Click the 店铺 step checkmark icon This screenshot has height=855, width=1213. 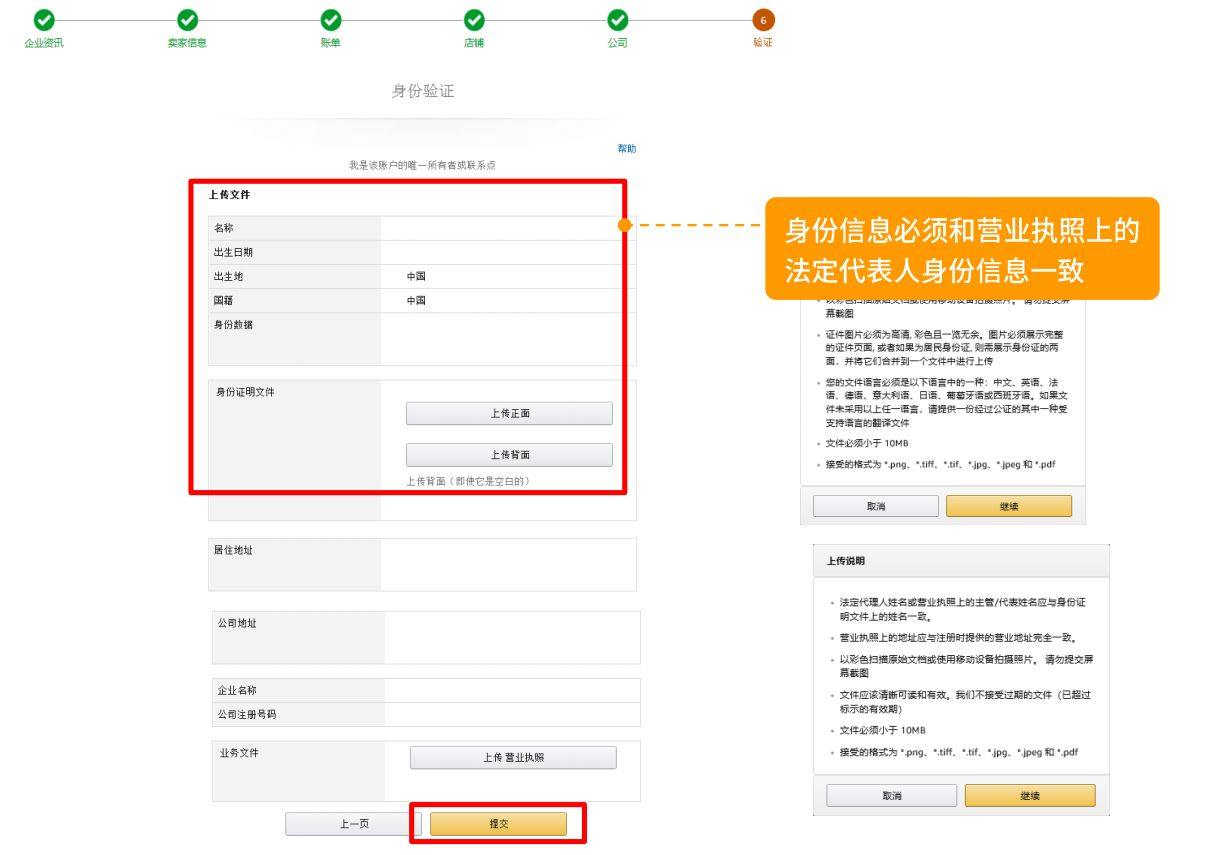(x=474, y=20)
